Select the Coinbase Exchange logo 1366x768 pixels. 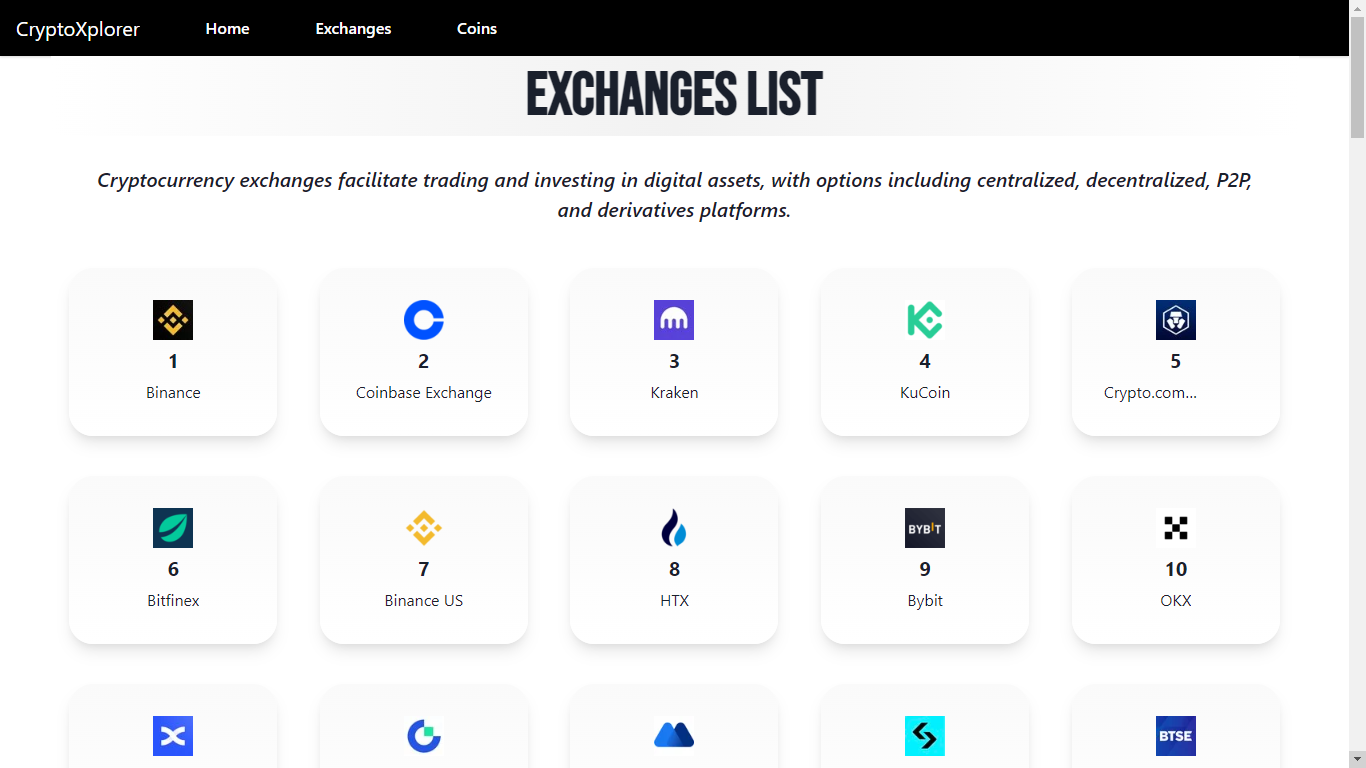[x=424, y=320]
